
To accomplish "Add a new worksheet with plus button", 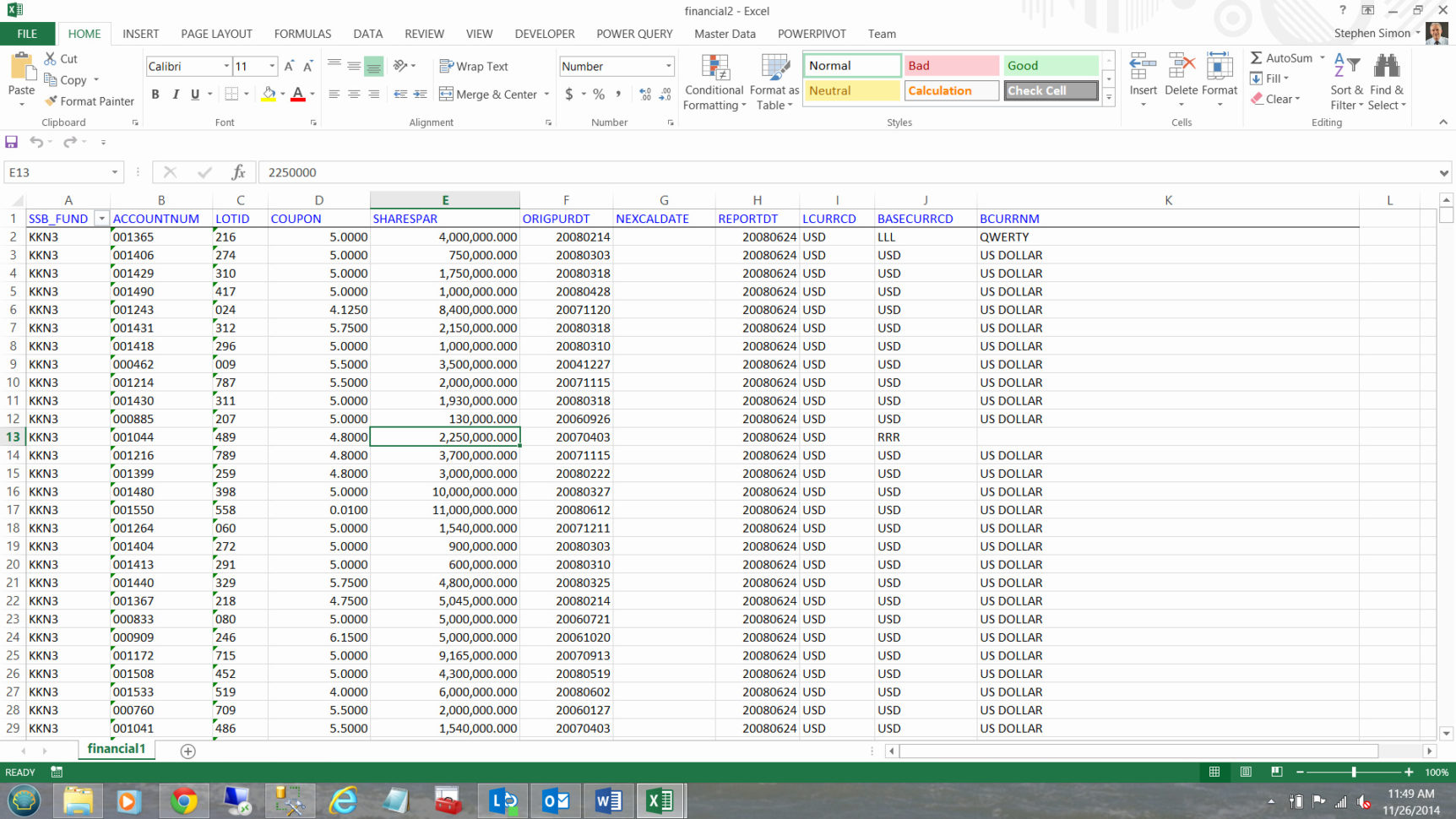I will [187, 751].
